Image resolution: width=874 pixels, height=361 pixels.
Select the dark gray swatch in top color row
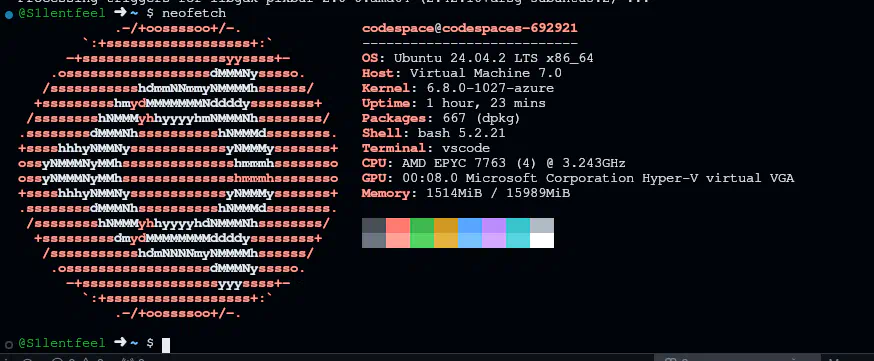pyautogui.click(x=374, y=226)
